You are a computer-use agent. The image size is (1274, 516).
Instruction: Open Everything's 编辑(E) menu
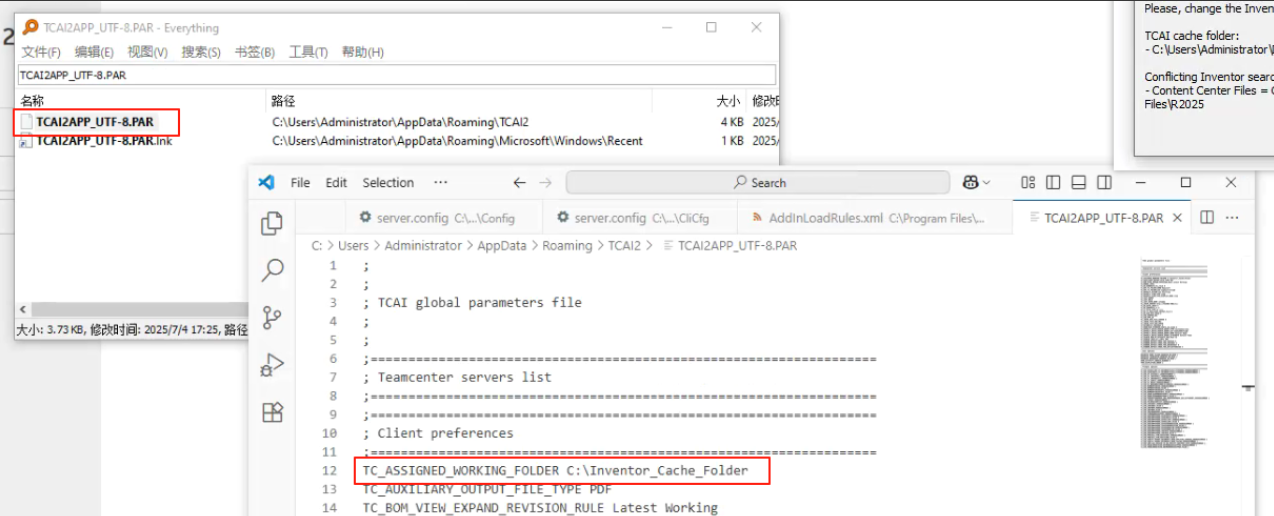(94, 52)
